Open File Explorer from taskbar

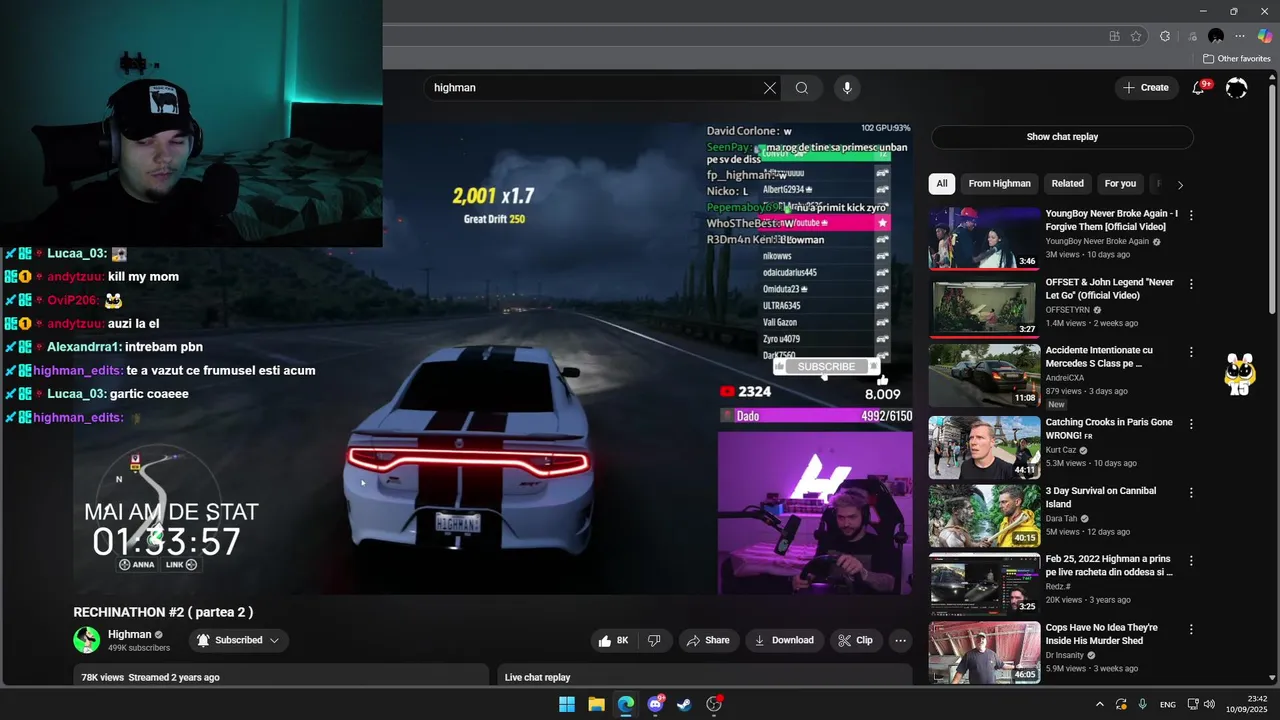[x=596, y=704]
